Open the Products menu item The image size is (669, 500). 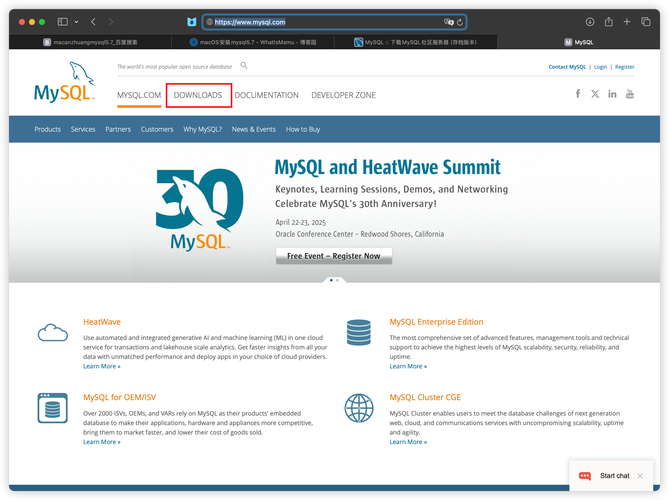[x=47, y=129]
